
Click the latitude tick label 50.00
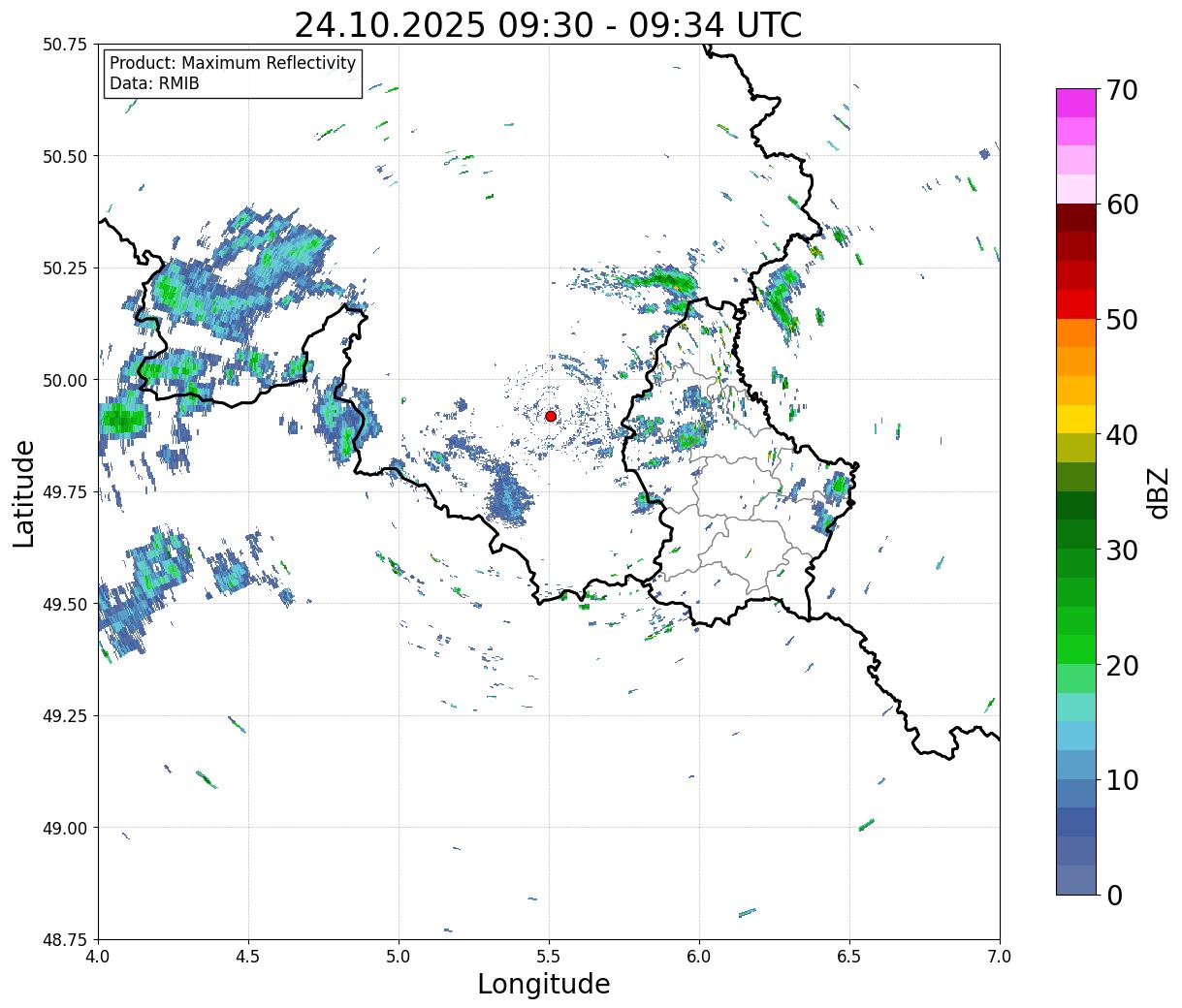coord(65,380)
